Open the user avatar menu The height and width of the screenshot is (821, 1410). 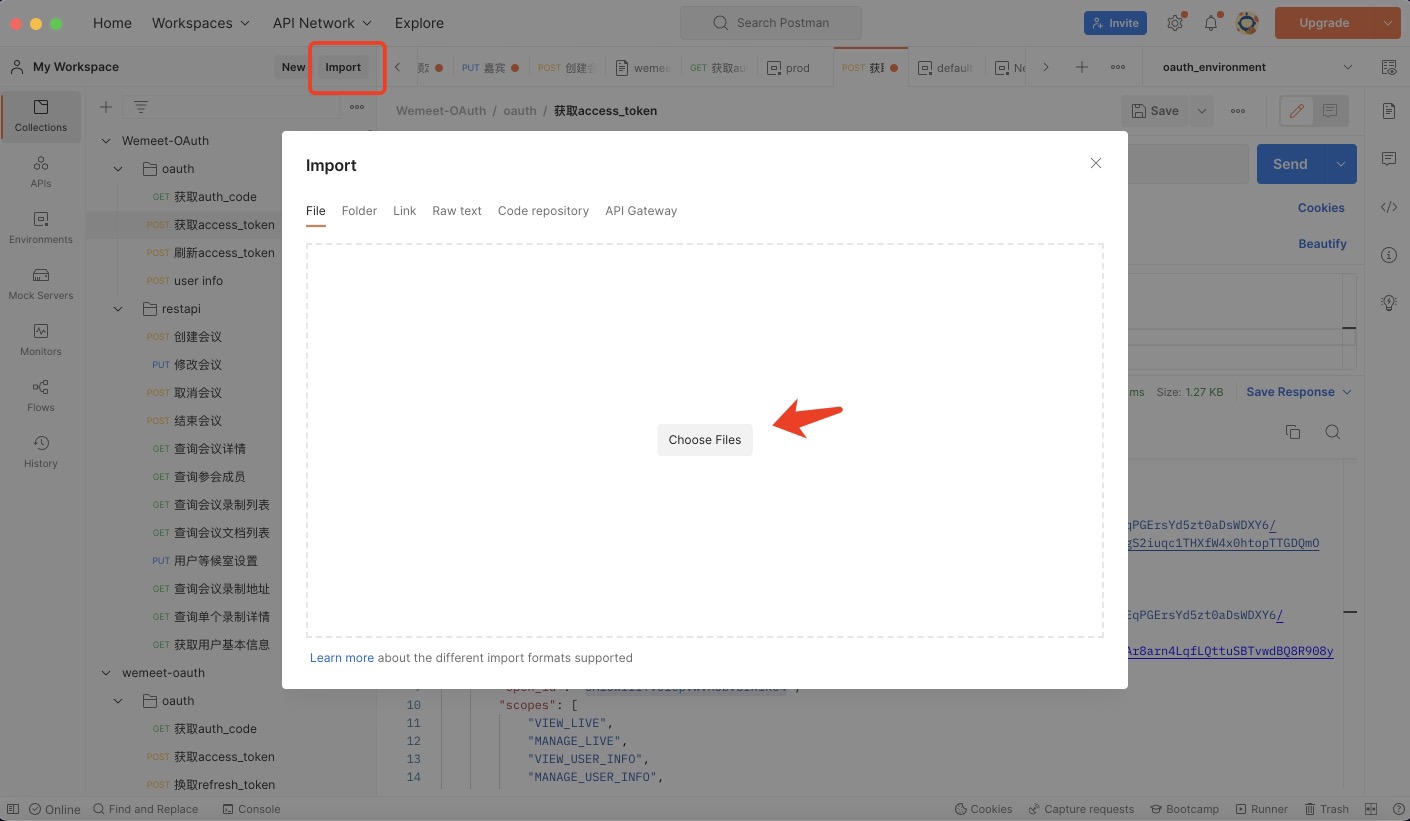click(x=1247, y=23)
